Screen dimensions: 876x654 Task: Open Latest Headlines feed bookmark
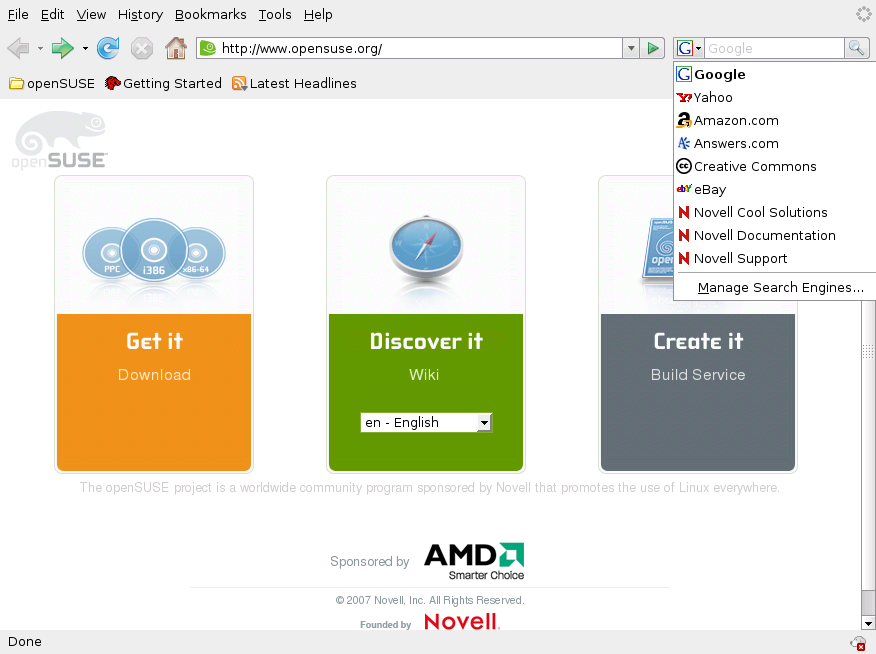pos(294,83)
